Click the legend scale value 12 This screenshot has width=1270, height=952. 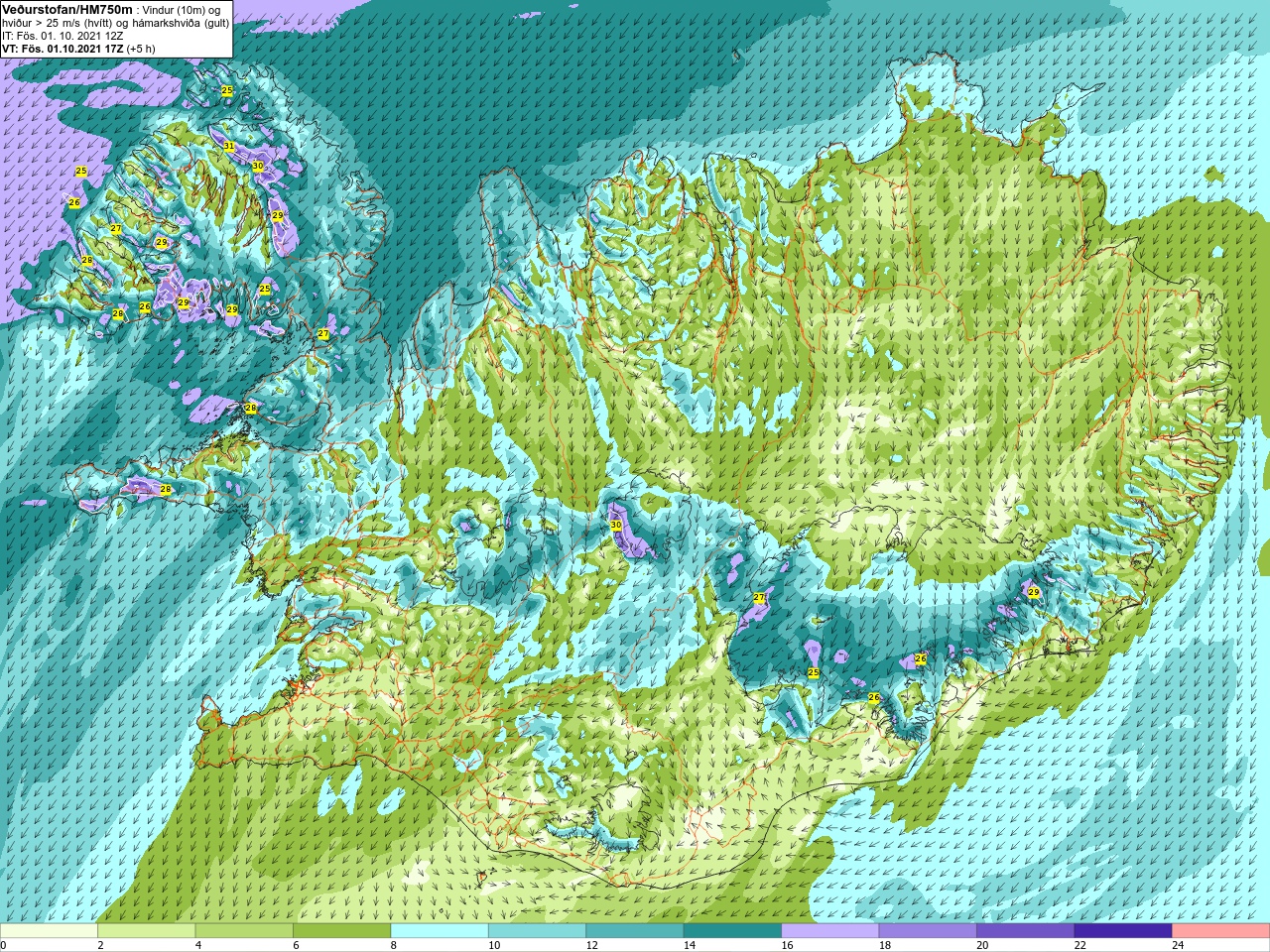[591, 945]
